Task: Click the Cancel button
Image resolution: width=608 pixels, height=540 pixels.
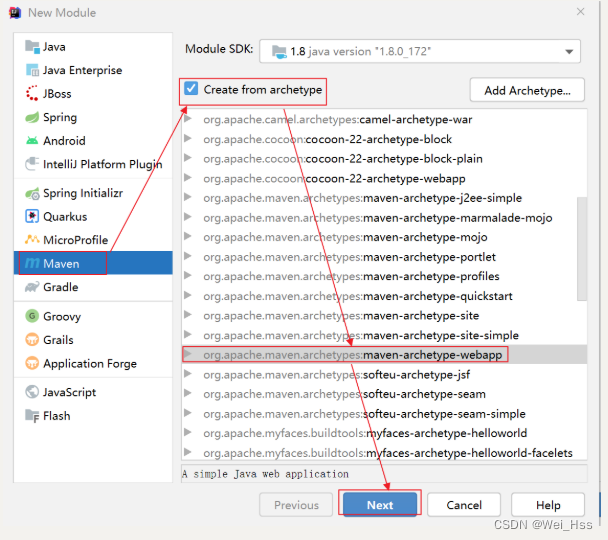Action: click(464, 505)
